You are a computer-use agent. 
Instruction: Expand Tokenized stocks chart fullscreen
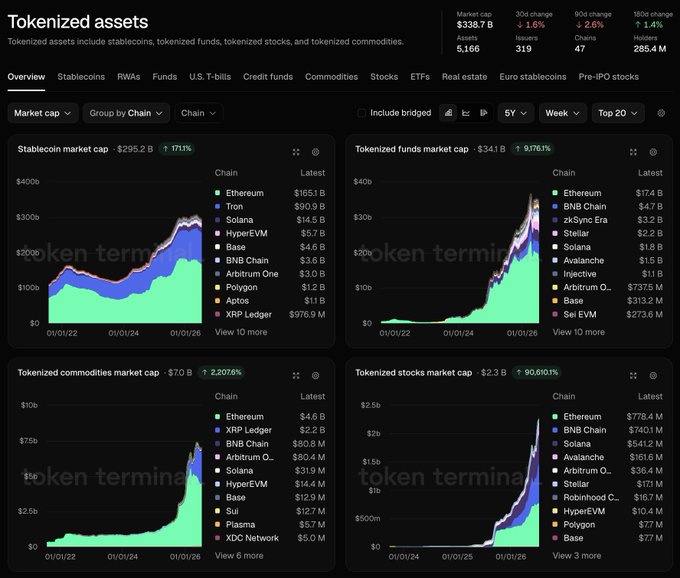click(633, 376)
